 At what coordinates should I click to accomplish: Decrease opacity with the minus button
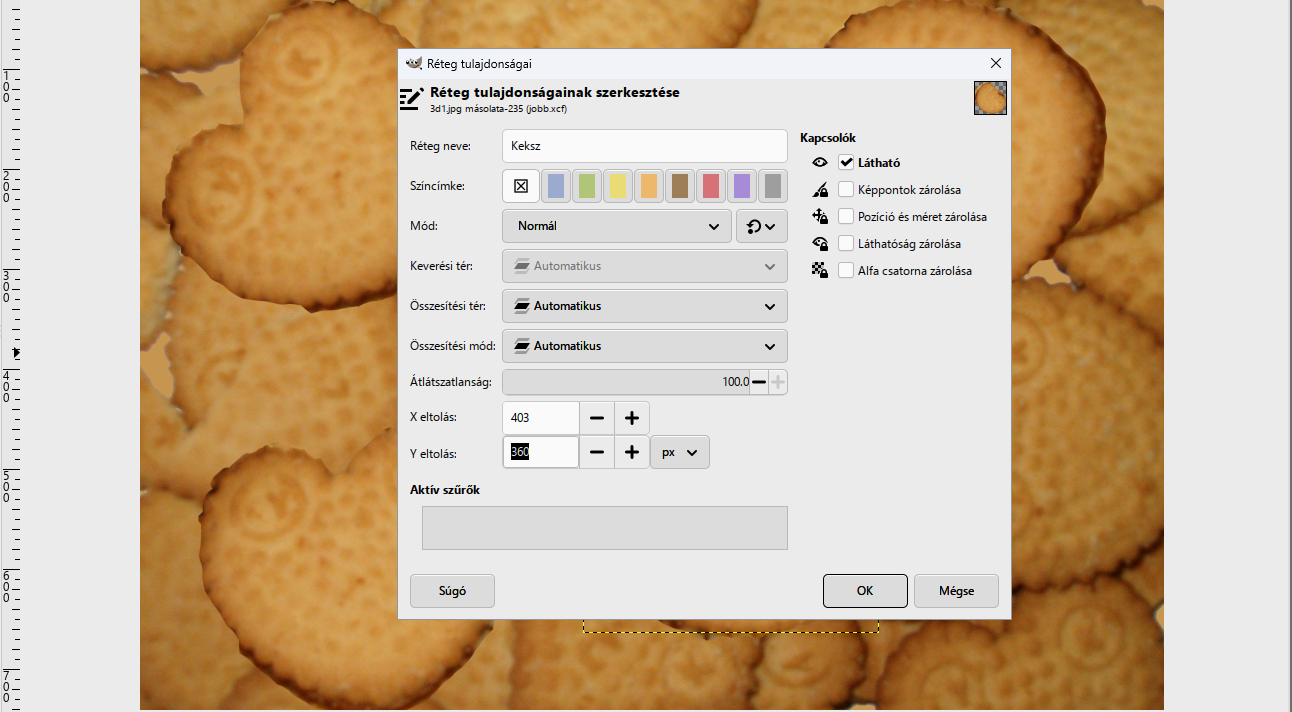(x=759, y=382)
